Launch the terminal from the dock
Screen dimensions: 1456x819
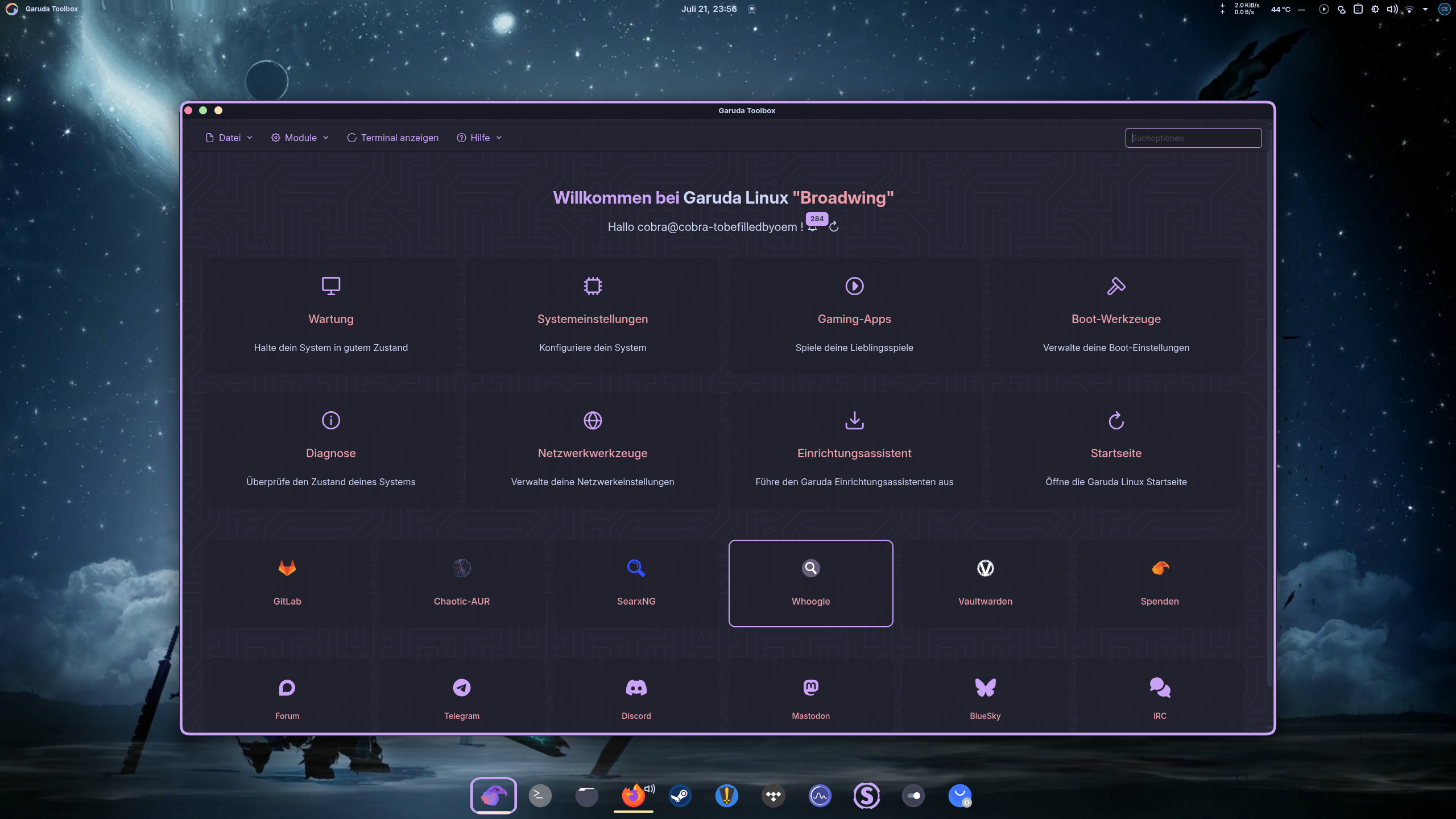540,795
